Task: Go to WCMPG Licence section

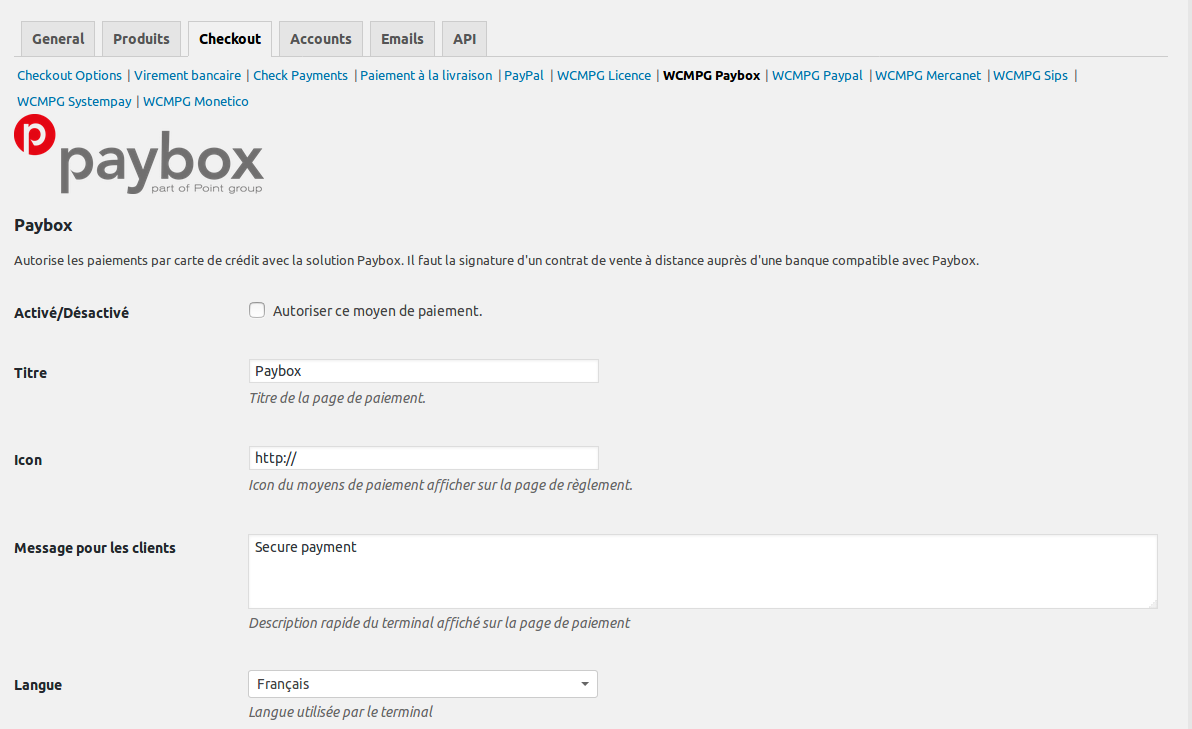Action: click(x=604, y=75)
